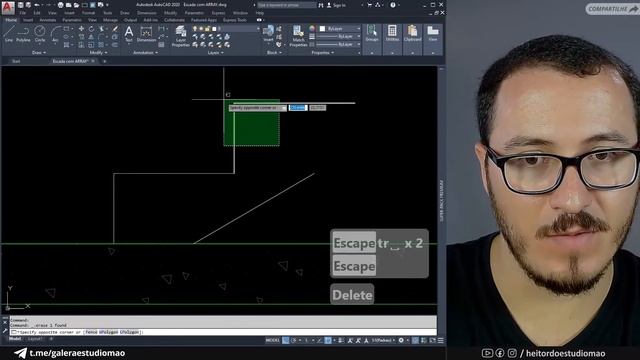Click the Autodesk App Store cart icon
Screen dimensions: 640x360
[x=369, y=5]
